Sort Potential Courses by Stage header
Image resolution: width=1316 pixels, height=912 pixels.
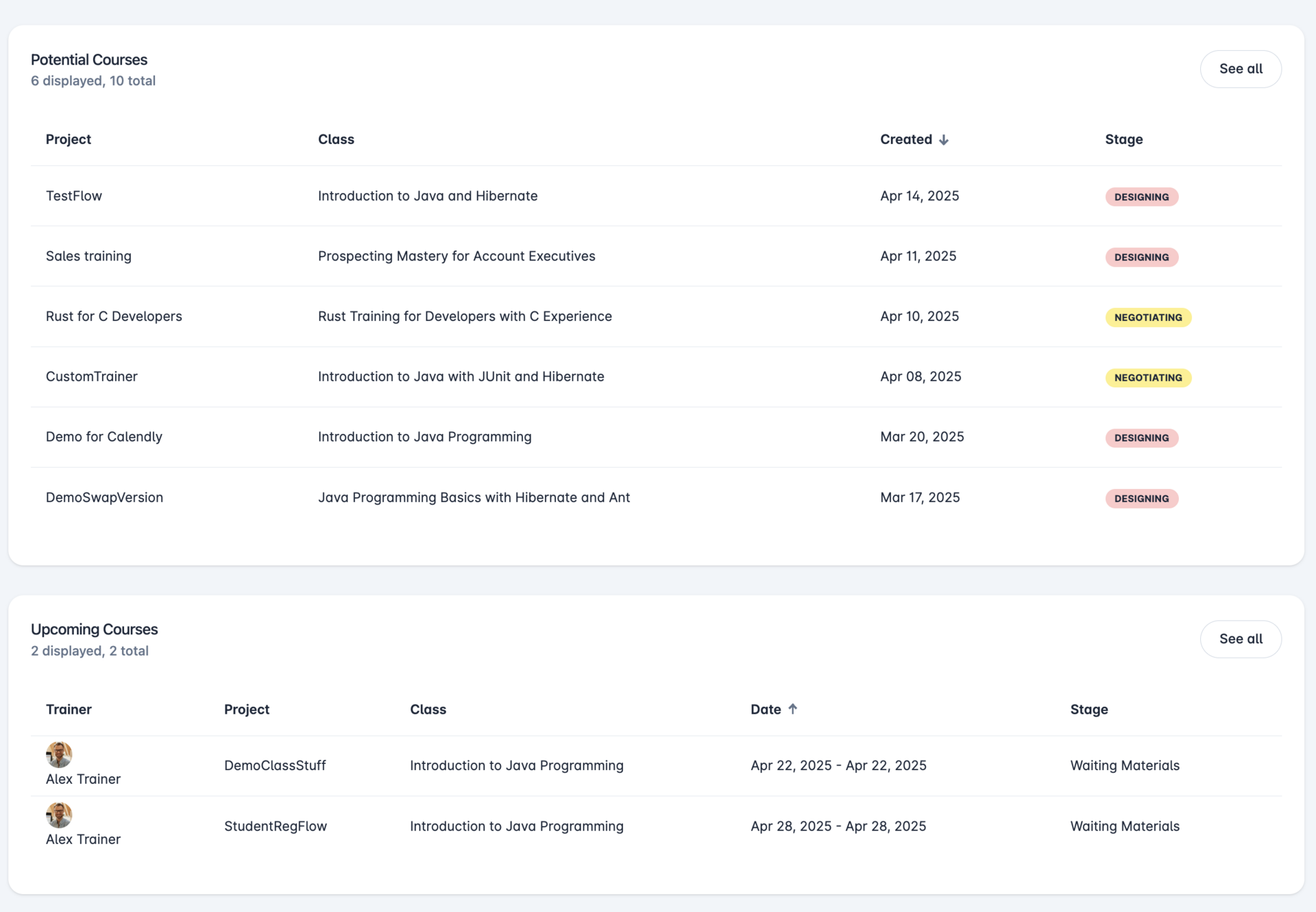point(1123,139)
